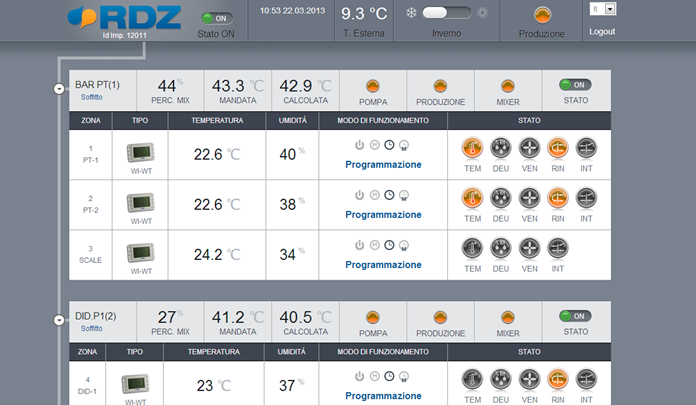Click the VEN icon in the SCALE row

coord(530,248)
